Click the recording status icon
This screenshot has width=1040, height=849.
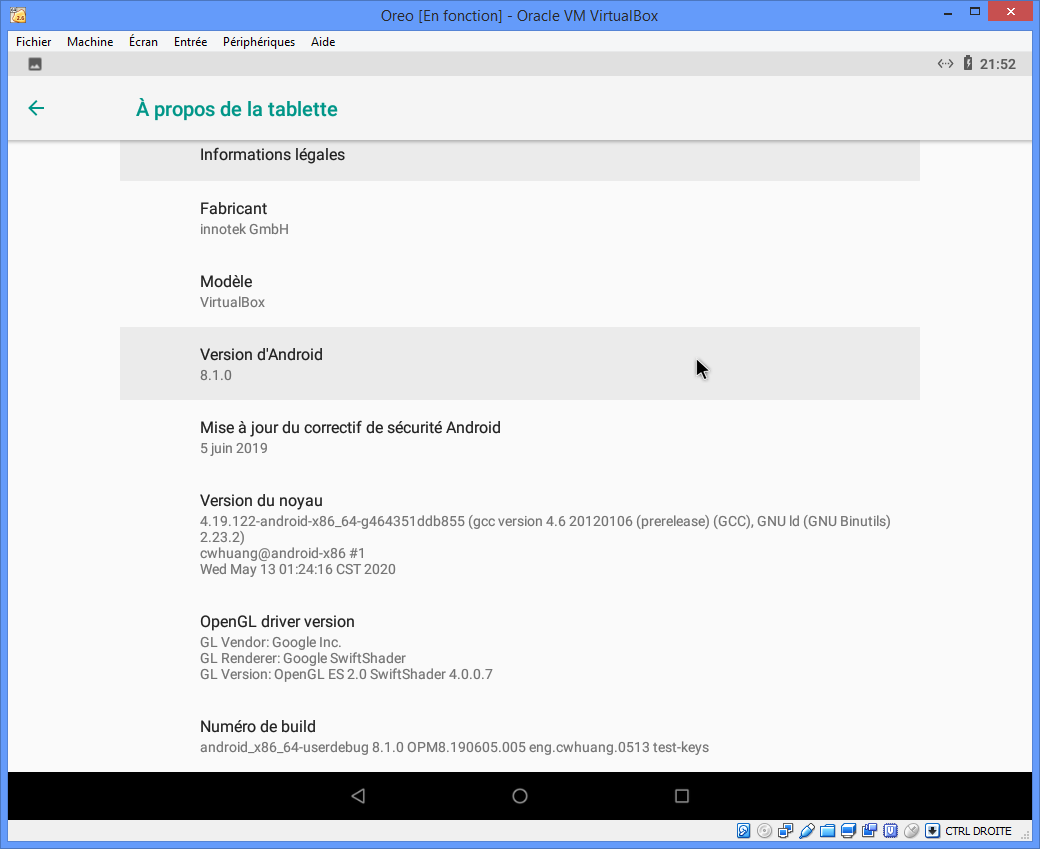point(870,831)
